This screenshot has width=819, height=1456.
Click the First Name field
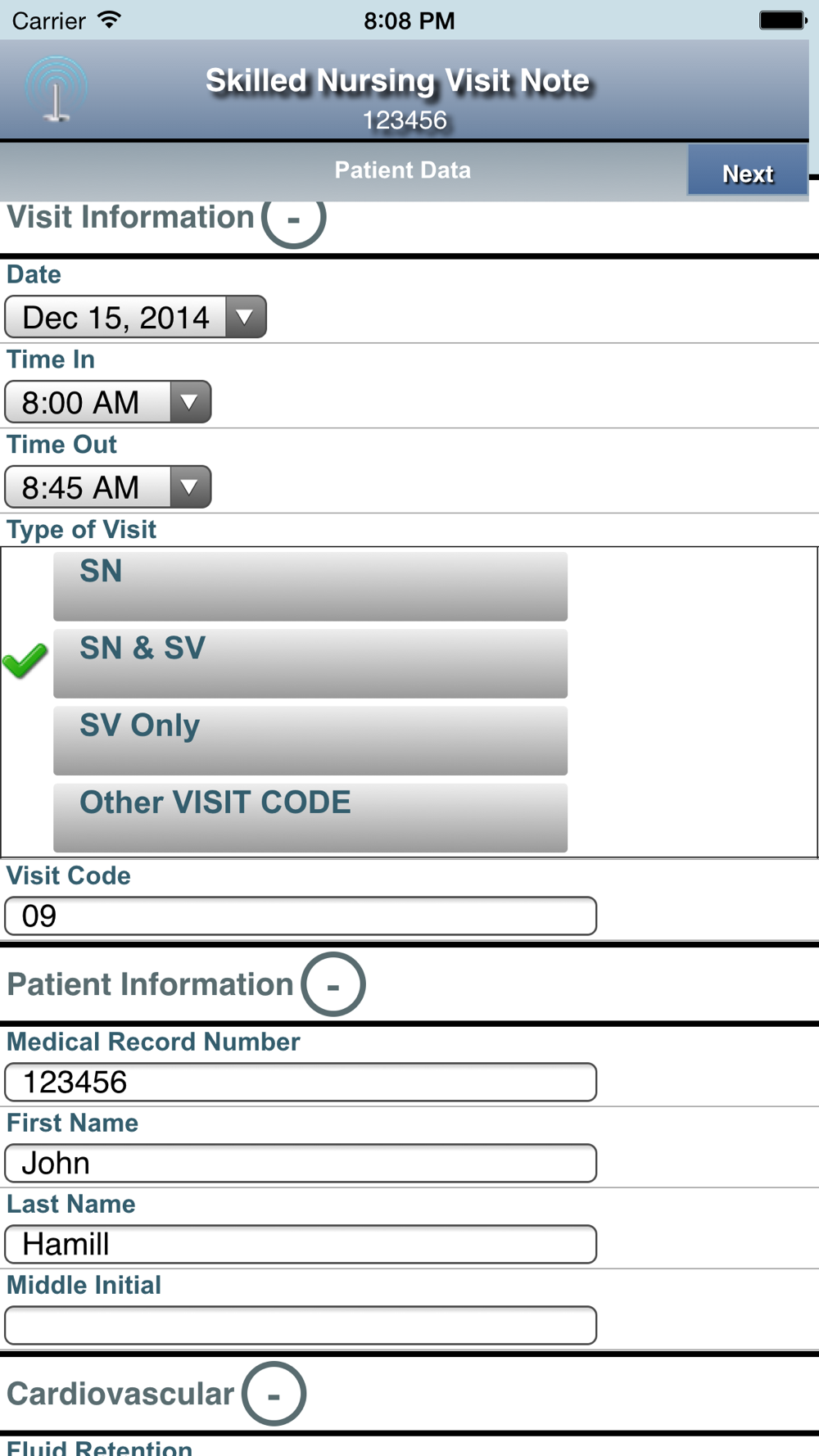(300, 1163)
